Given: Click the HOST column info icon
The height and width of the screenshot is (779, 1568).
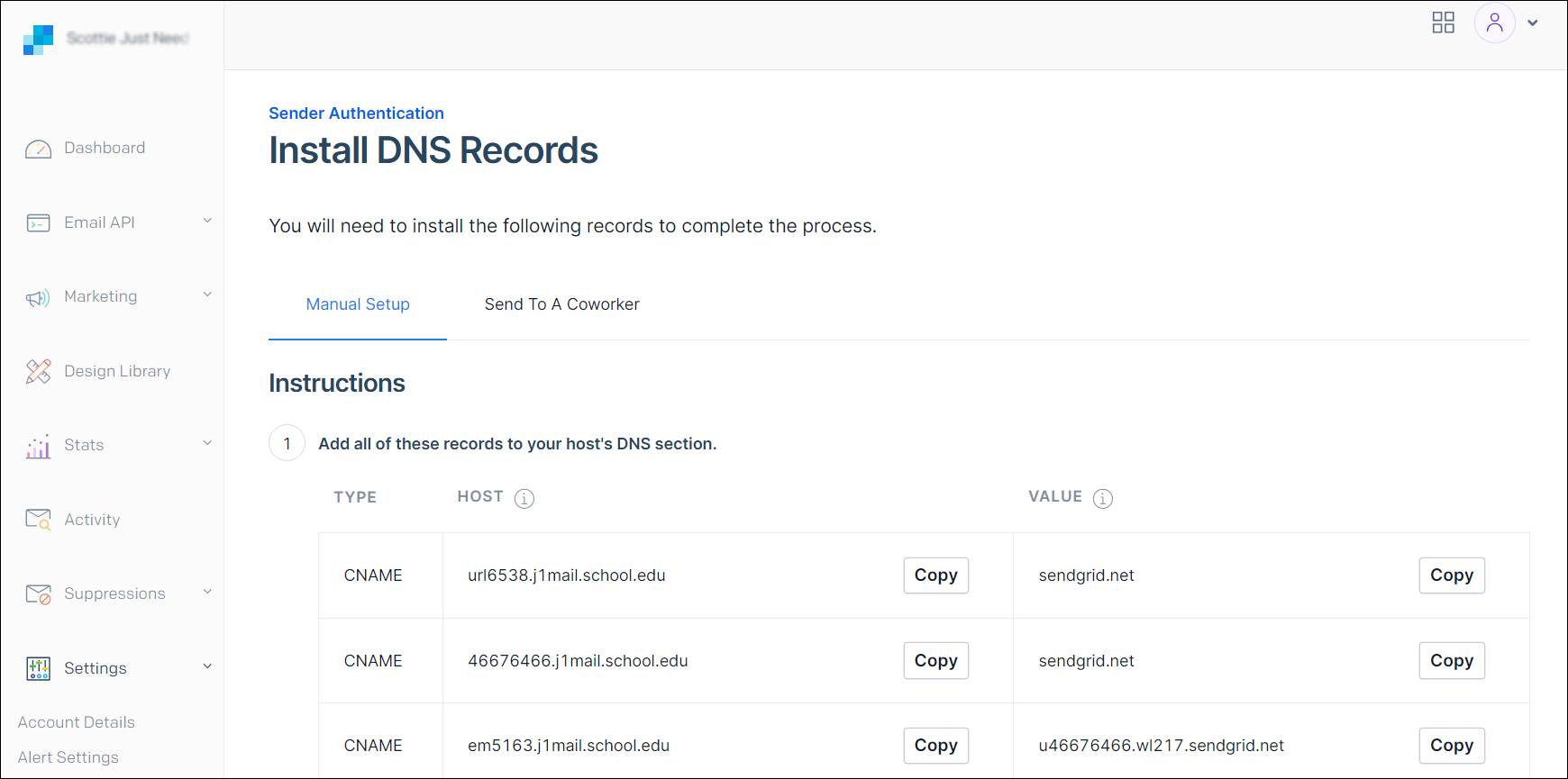Looking at the screenshot, I should tap(524, 498).
